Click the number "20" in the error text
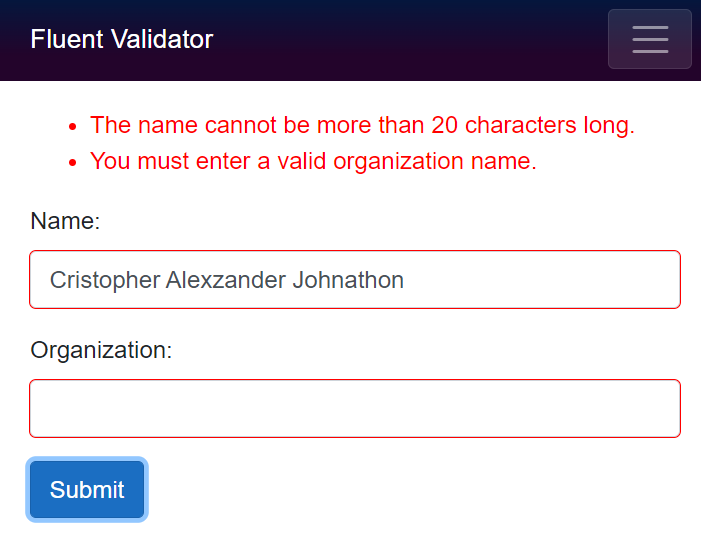Screen dimensions: 701x537 (x=444, y=125)
